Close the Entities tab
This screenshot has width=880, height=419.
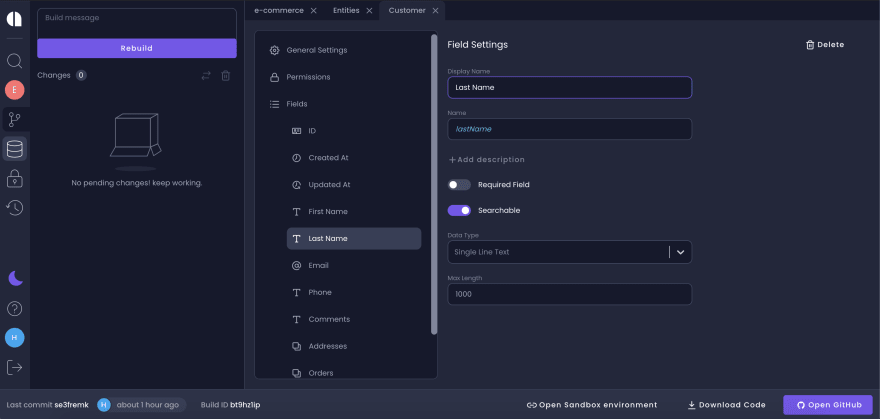pos(369,11)
